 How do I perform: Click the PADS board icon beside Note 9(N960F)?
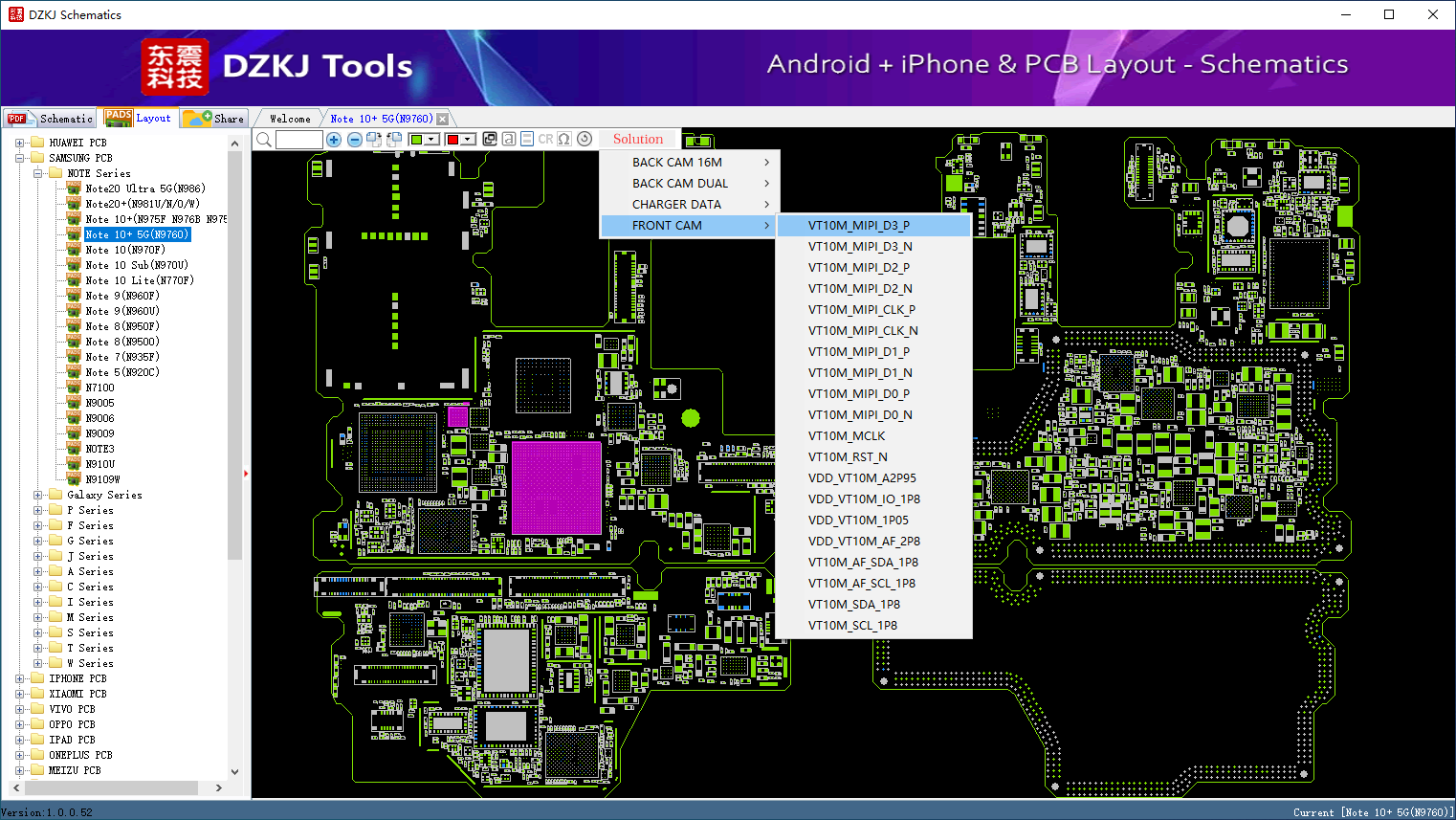(74, 296)
